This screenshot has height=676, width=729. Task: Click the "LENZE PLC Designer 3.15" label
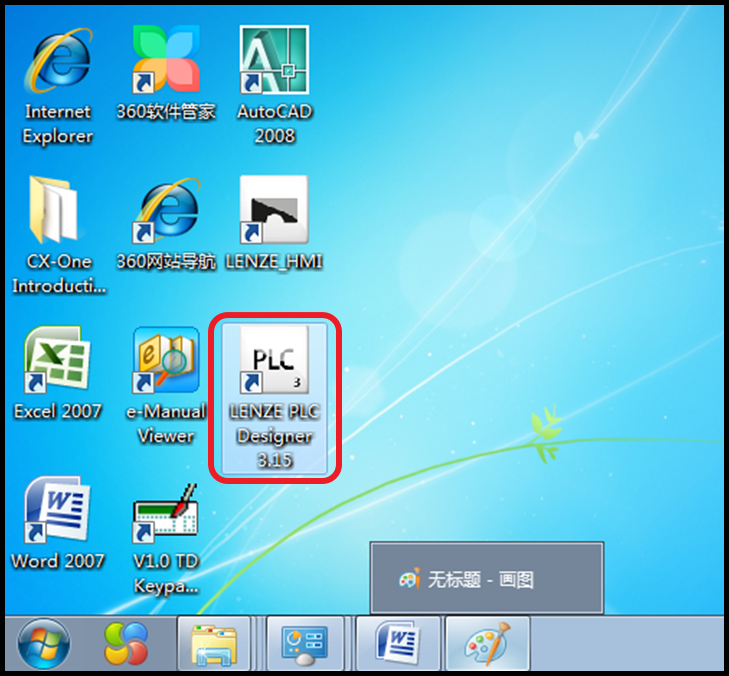pyautogui.click(x=275, y=436)
